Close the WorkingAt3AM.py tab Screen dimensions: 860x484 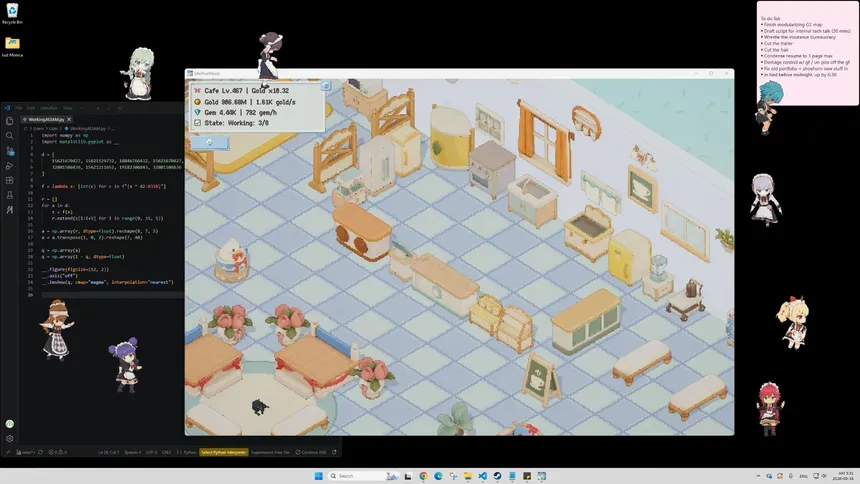[69, 119]
